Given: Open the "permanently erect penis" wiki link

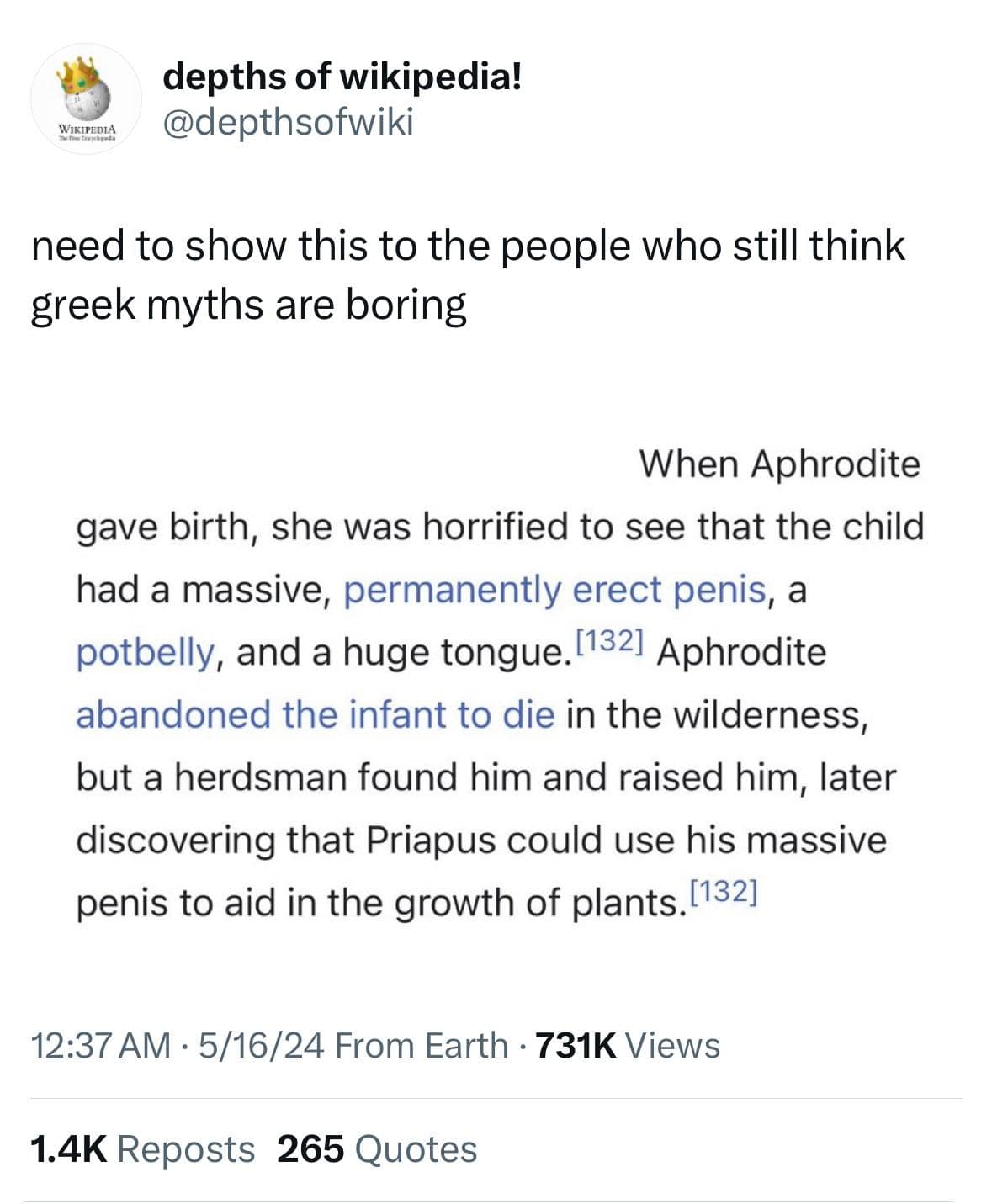Looking at the screenshot, I should [555, 590].
